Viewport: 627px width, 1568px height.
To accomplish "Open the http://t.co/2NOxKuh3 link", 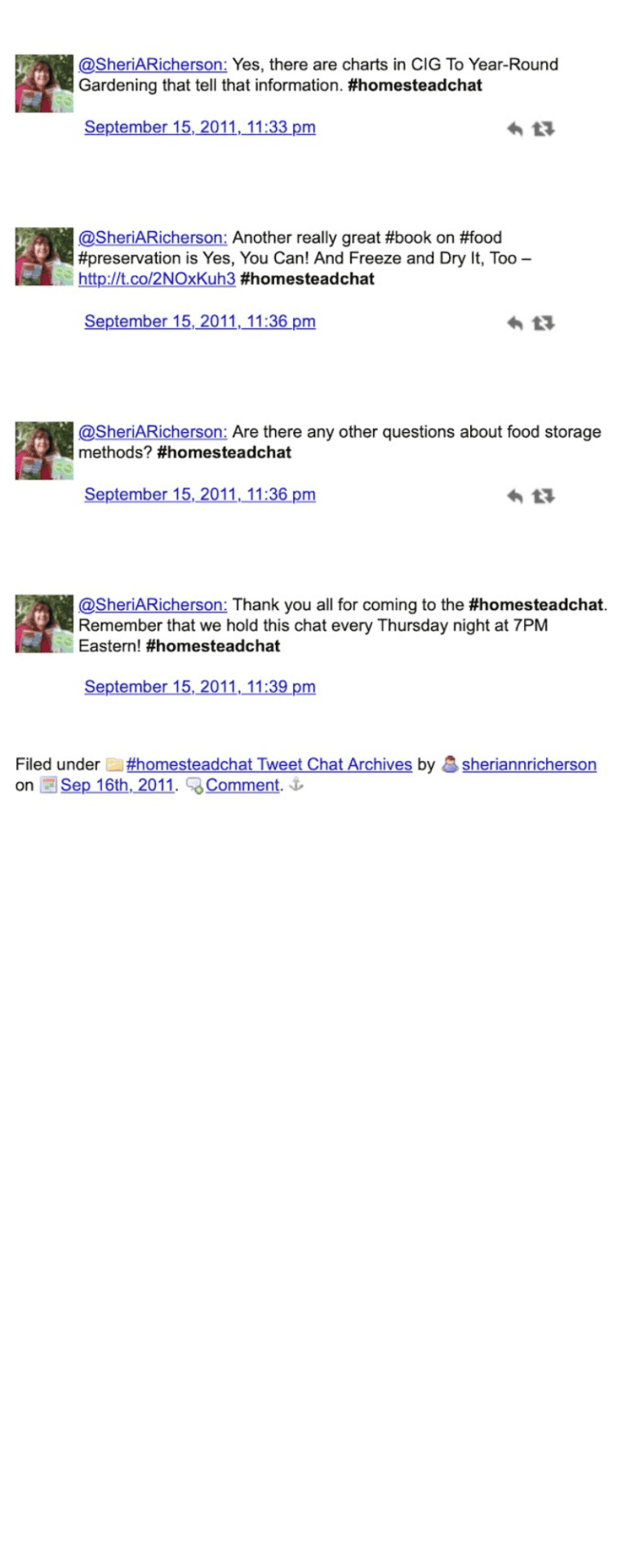I will coord(157,278).
